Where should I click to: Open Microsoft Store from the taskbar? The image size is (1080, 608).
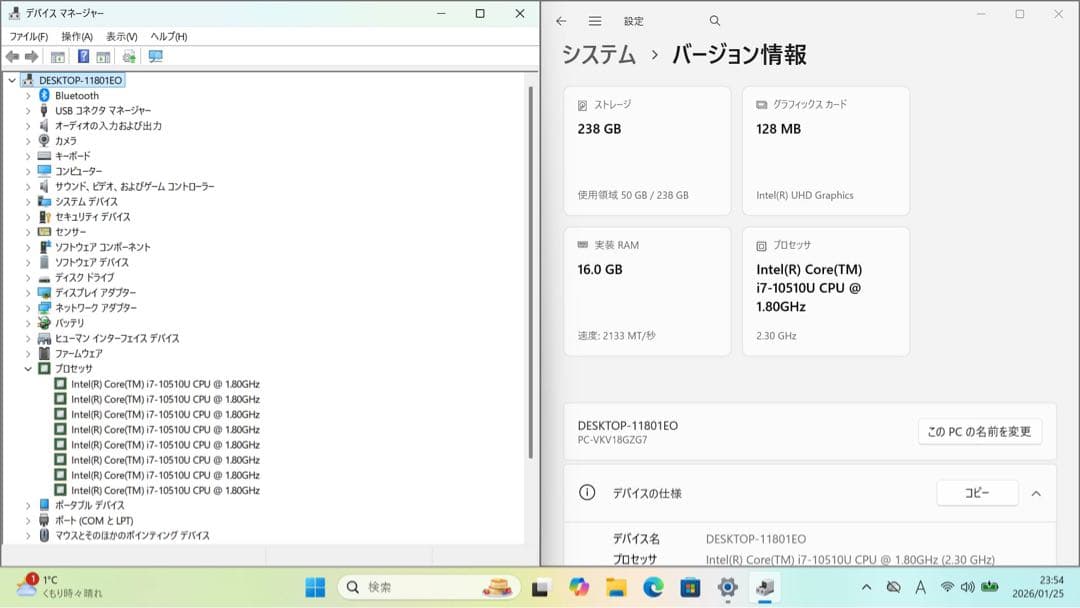tap(692, 586)
